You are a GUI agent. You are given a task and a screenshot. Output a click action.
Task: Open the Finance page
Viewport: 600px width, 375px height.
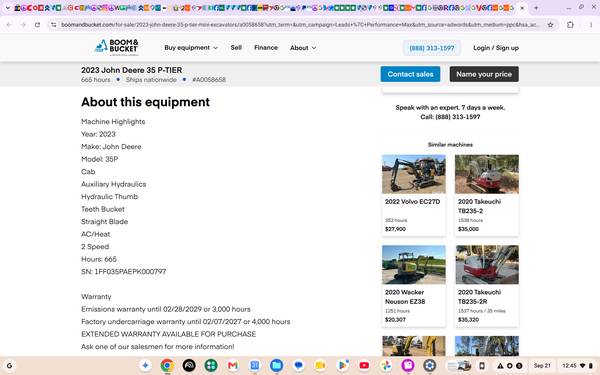[266, 47]
